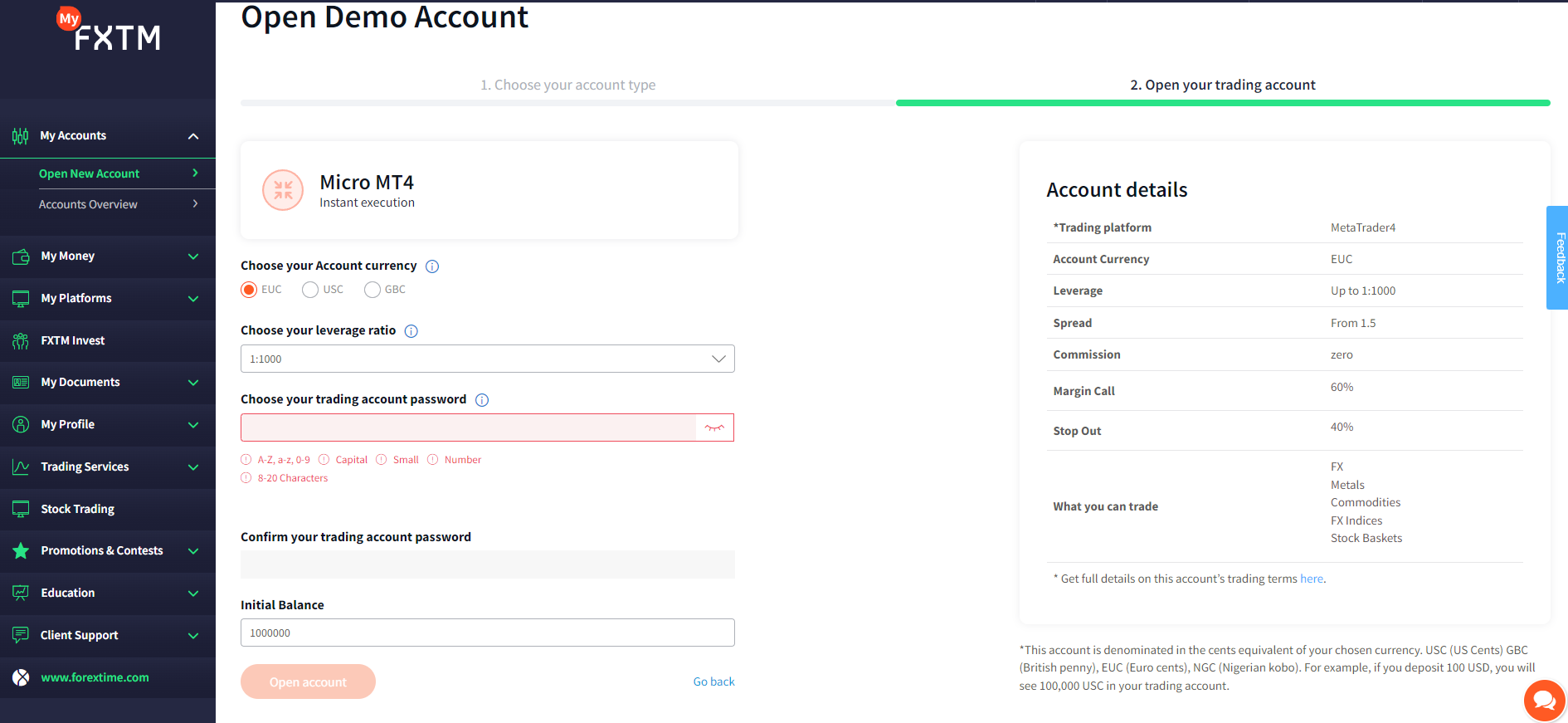Click the trading password info icon
Screen dimensions: 1568x723
point(482,400)
